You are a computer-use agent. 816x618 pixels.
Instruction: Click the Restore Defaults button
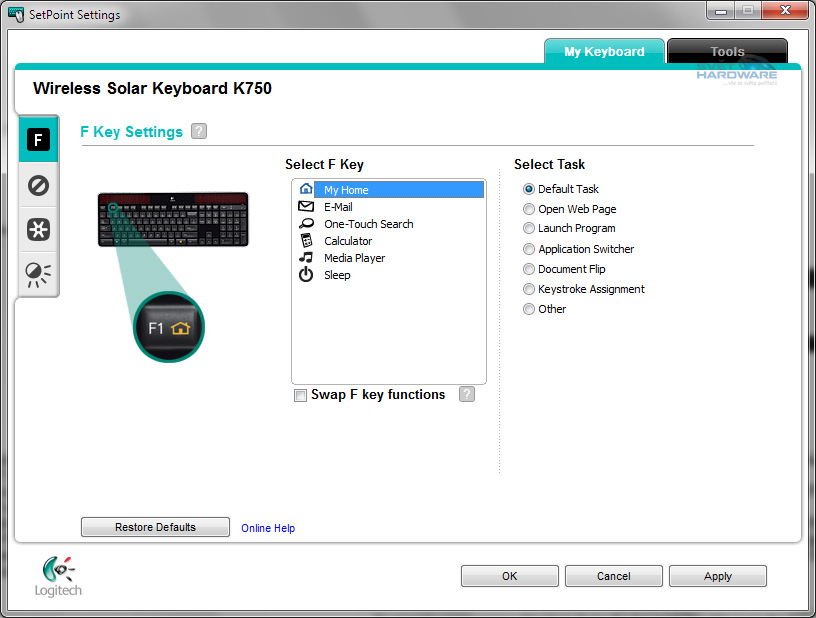[x=155, y=527]
